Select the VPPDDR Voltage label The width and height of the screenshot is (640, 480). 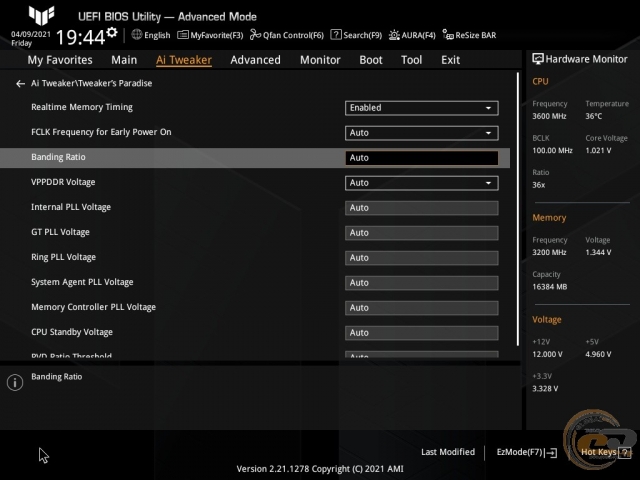(x=63, y=182)
